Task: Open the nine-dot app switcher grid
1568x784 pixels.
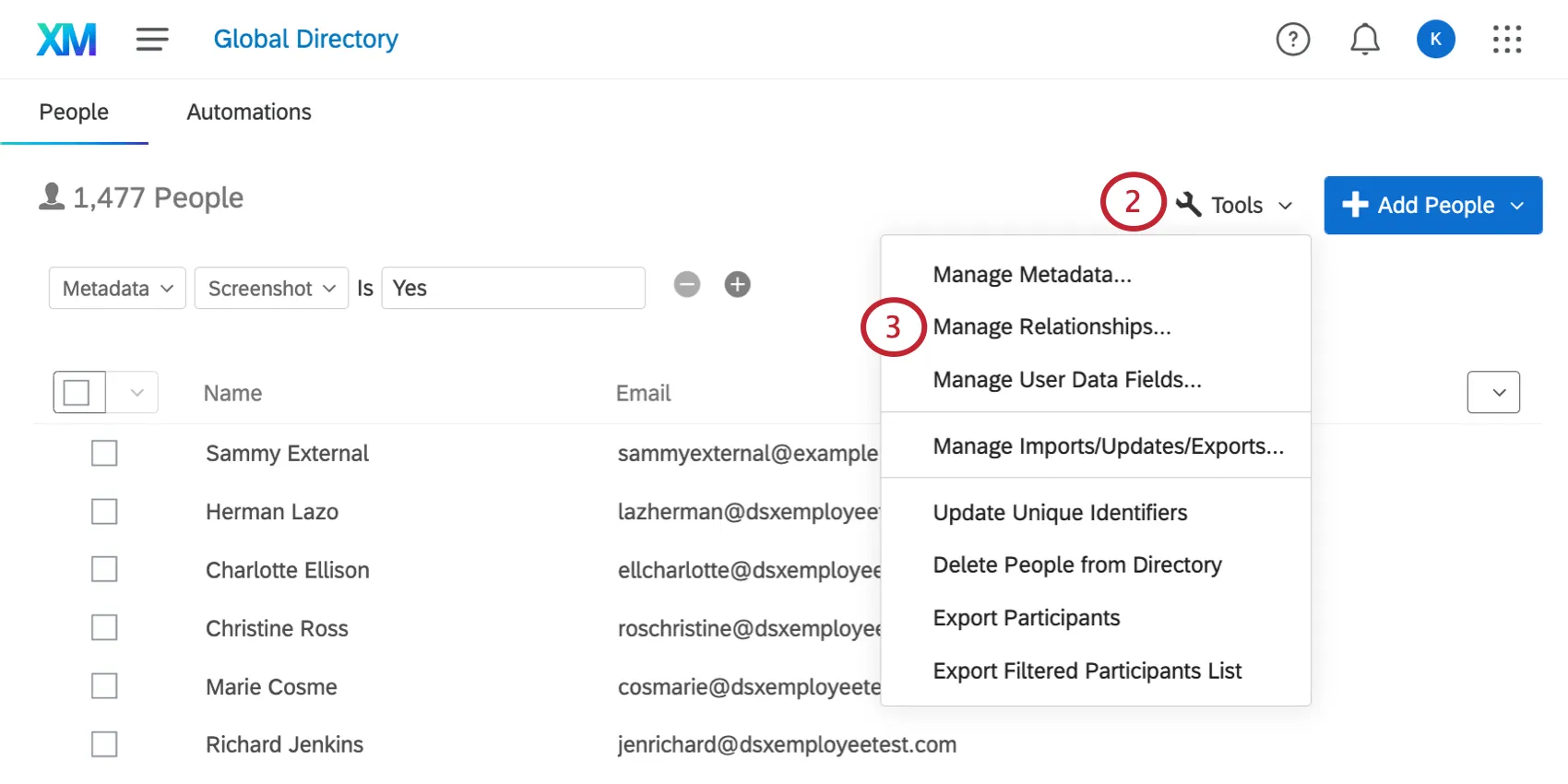Action: coord(1506,40)
